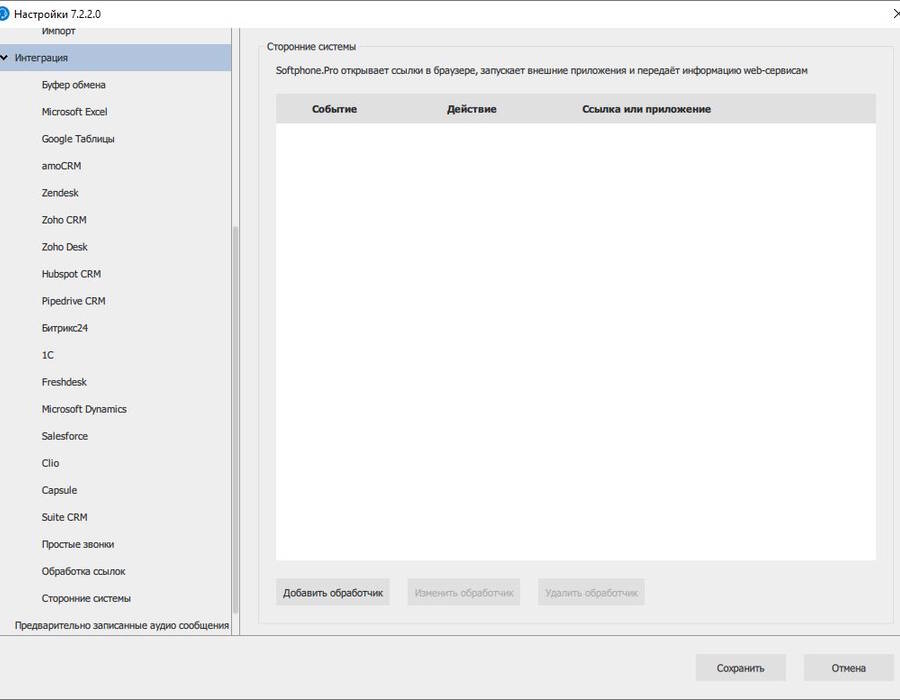Open Zoho Desk settings
900x700 pixels.
[64, 247]
